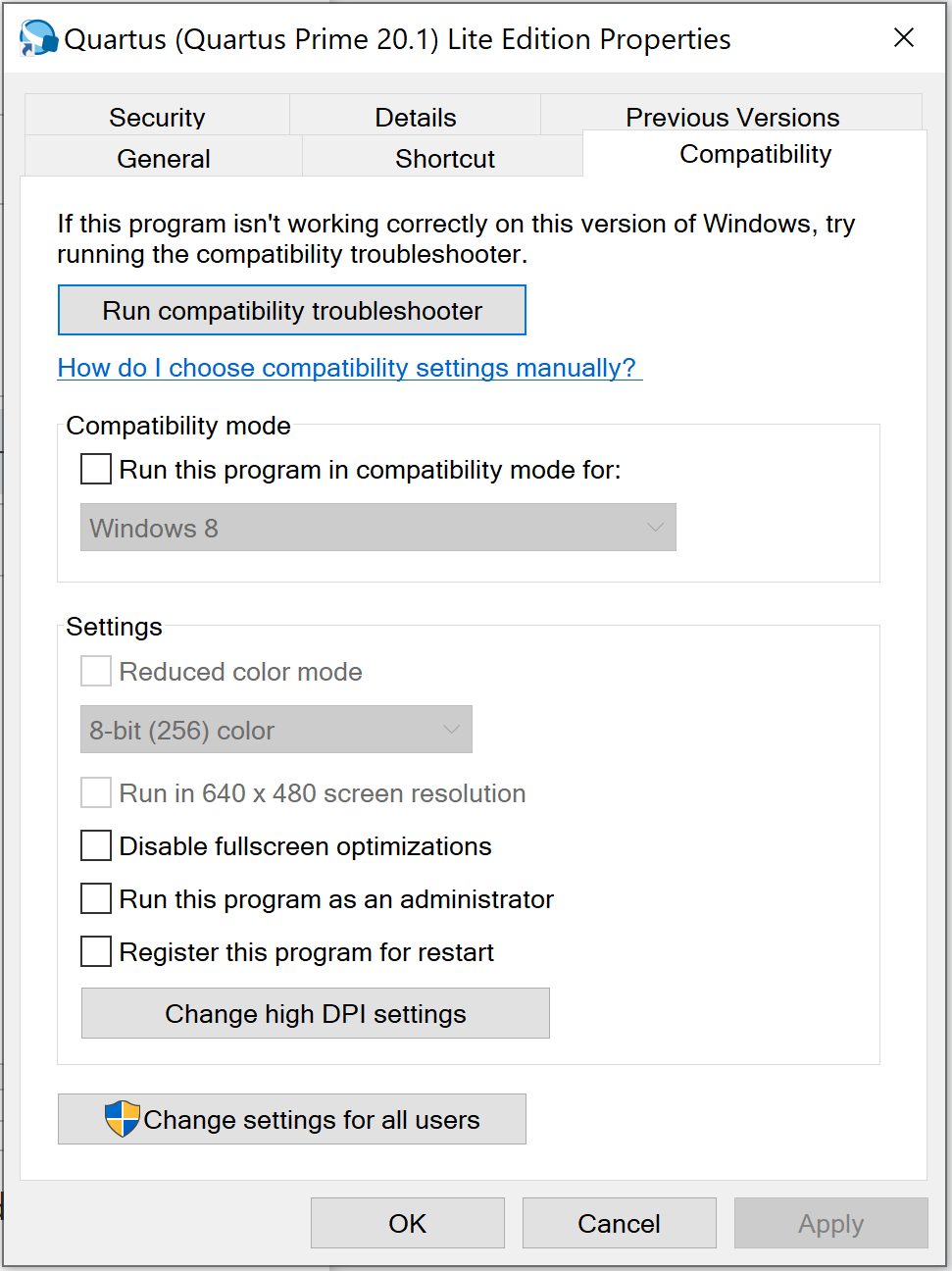This screenshot has height=1271, width=952.
Task: Switch to the Security tab
Action: 157,118
